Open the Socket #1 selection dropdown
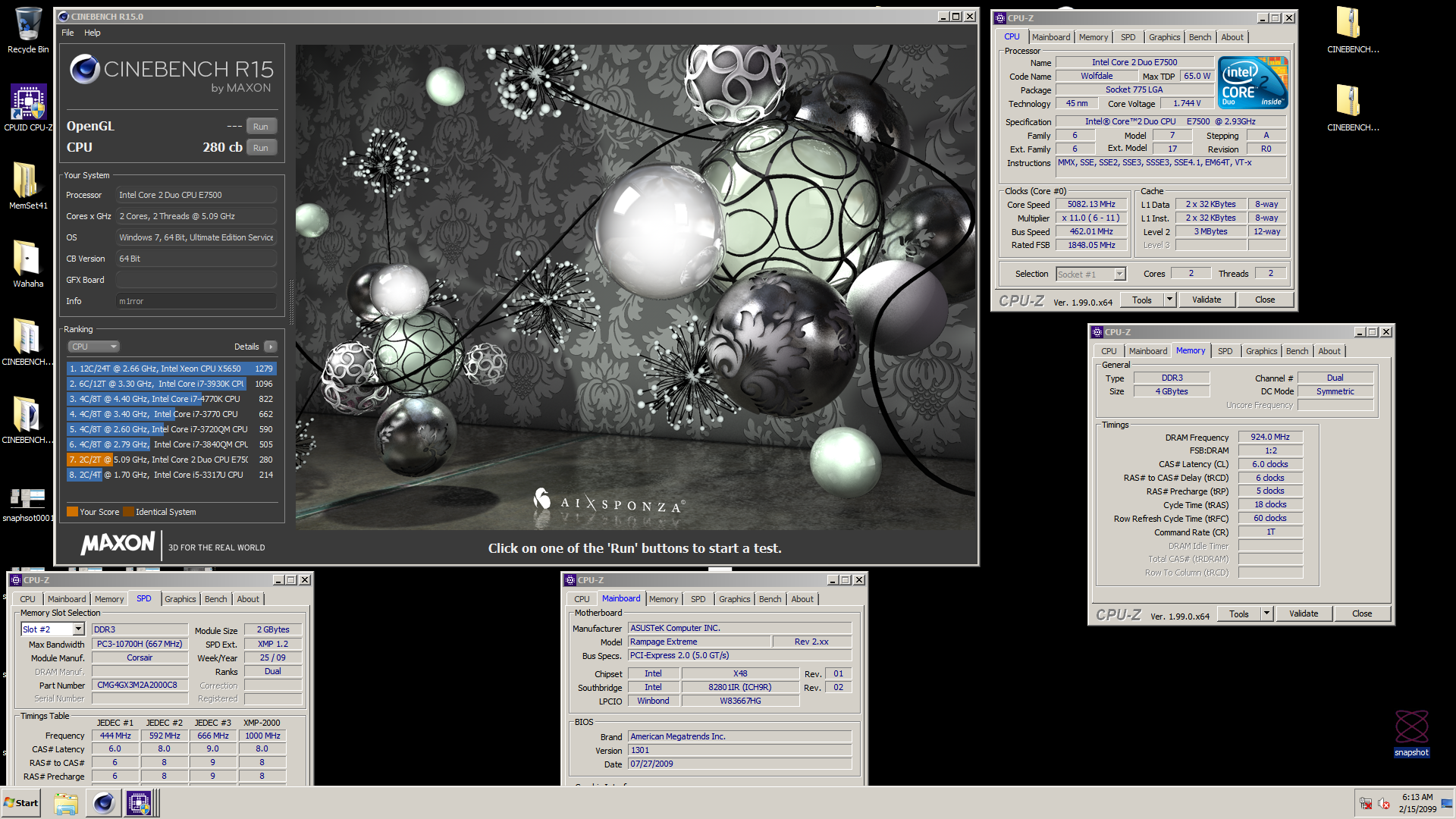The width and height of the screenshot is (1456, 819). [1090, 275]
